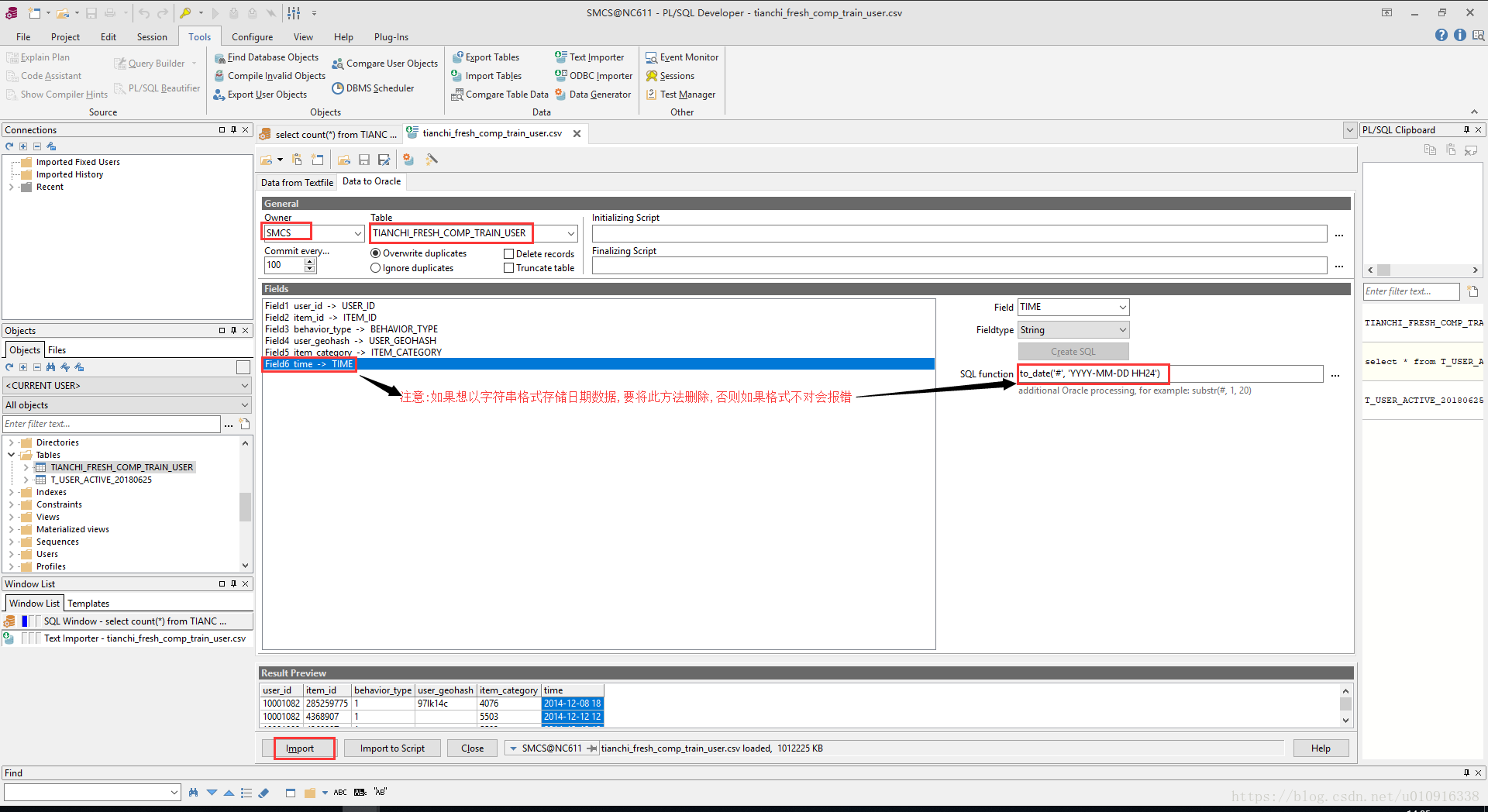Open the Table dropdown list
Image resolution: width=1488 pixels, height=812 pixels.
pos(571,233)
